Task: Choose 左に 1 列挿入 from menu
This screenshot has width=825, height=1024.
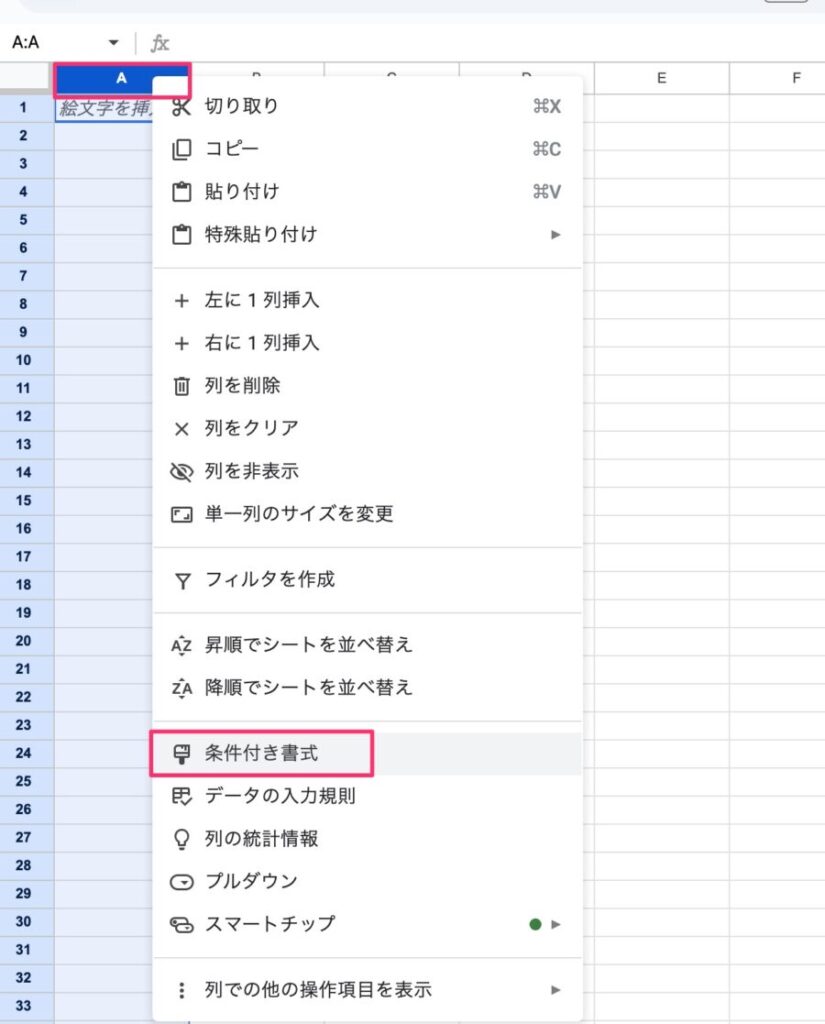Action: [367, 300]
